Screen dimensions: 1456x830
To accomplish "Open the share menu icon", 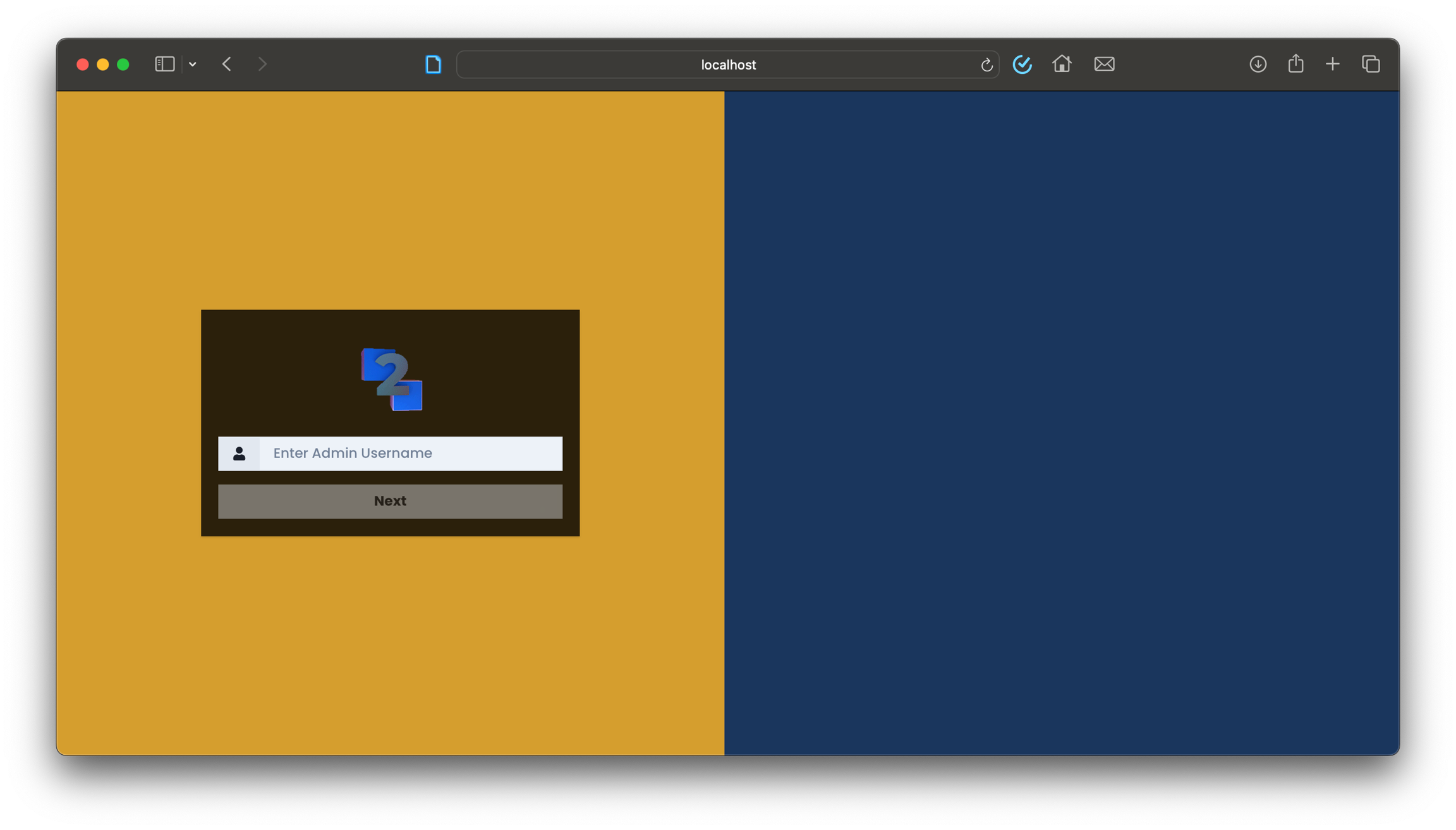I will pos(1295,64).
